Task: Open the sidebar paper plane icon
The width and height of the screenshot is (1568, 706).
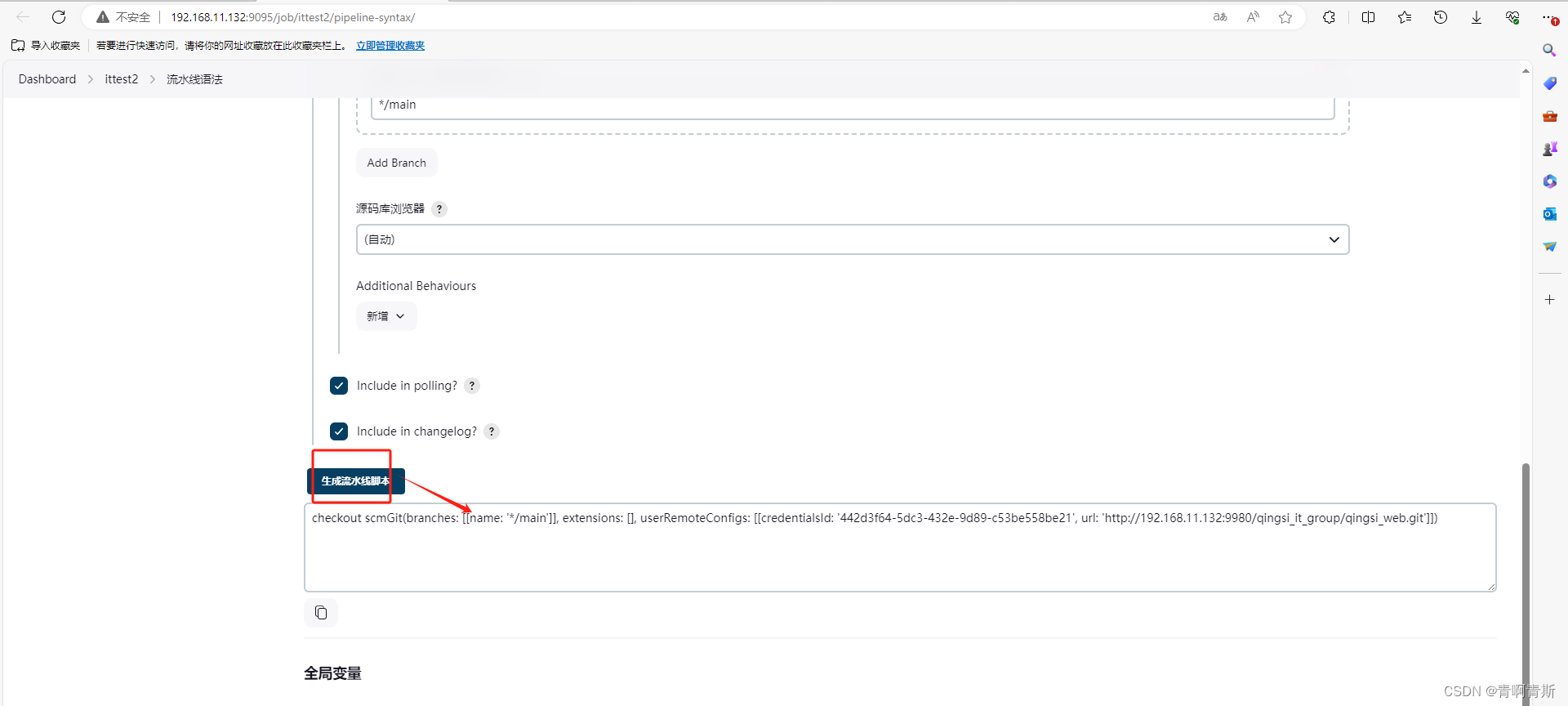Action: (1549, 247)
